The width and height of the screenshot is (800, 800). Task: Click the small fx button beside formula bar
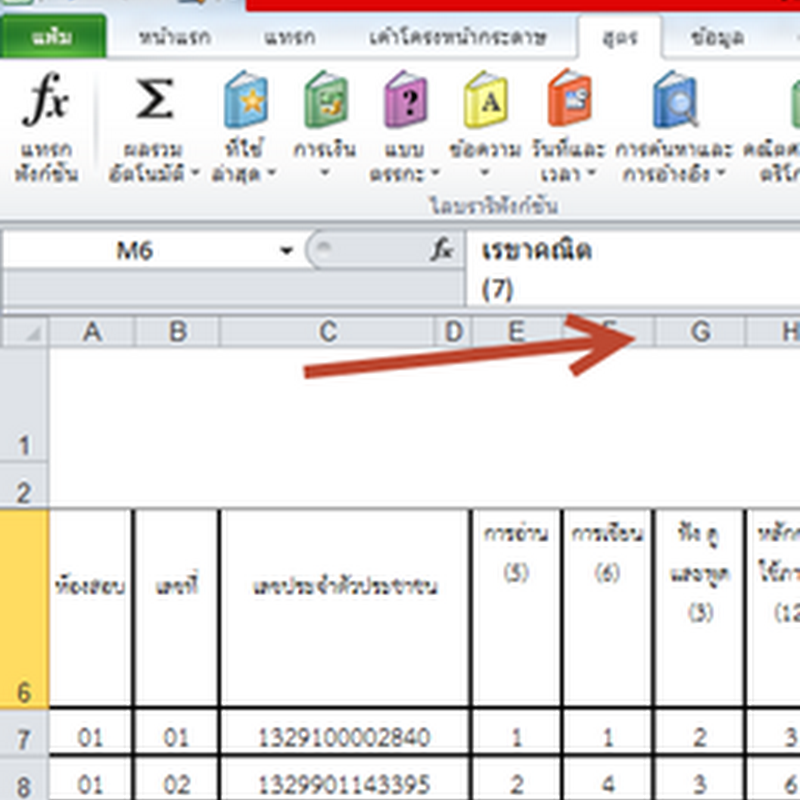(442, 251)
